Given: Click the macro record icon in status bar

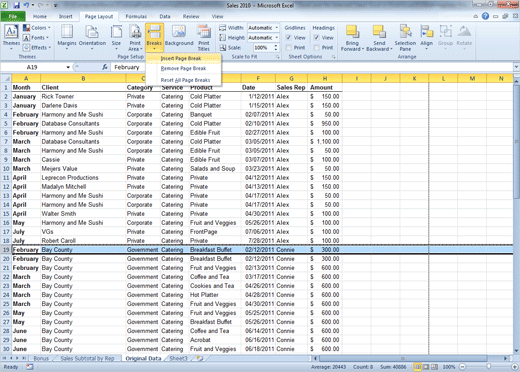Looking at the screenshot, I should pyautogui.click(x=30, y=367).
